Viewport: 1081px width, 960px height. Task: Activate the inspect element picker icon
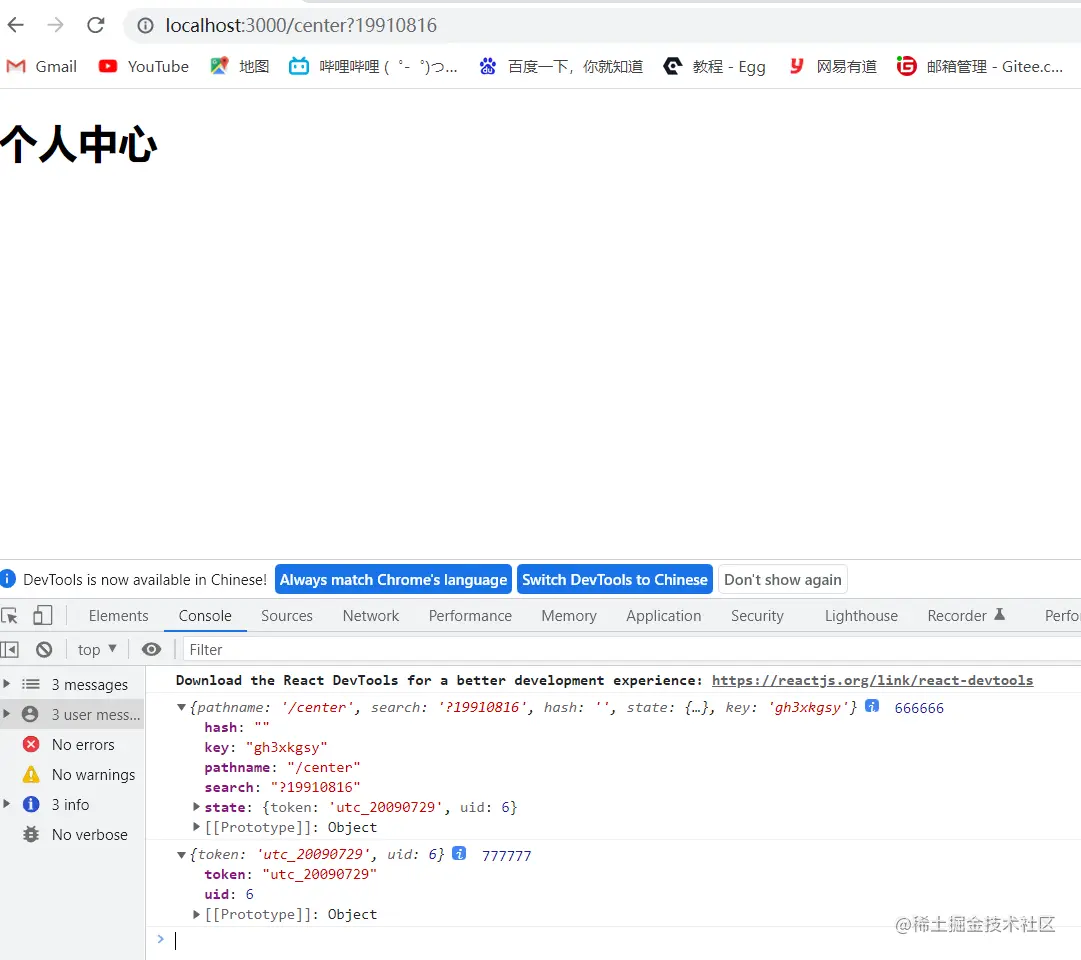tap(10, 615)
